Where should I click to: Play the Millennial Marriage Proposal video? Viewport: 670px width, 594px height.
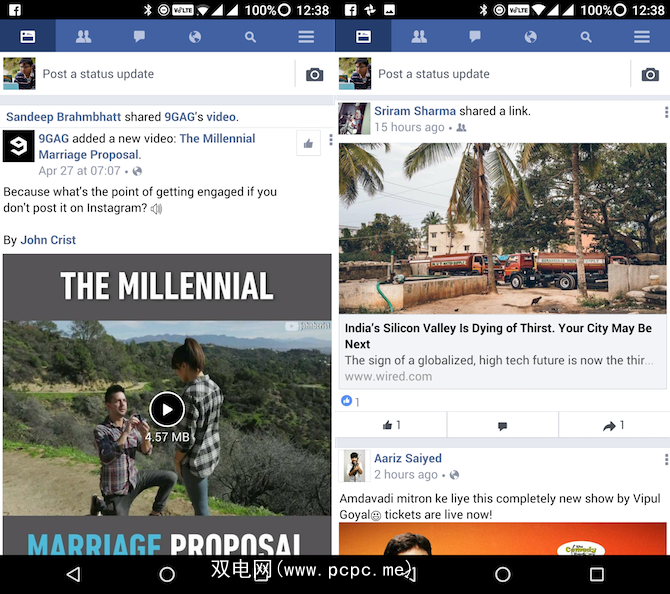(x=167, y=409)
